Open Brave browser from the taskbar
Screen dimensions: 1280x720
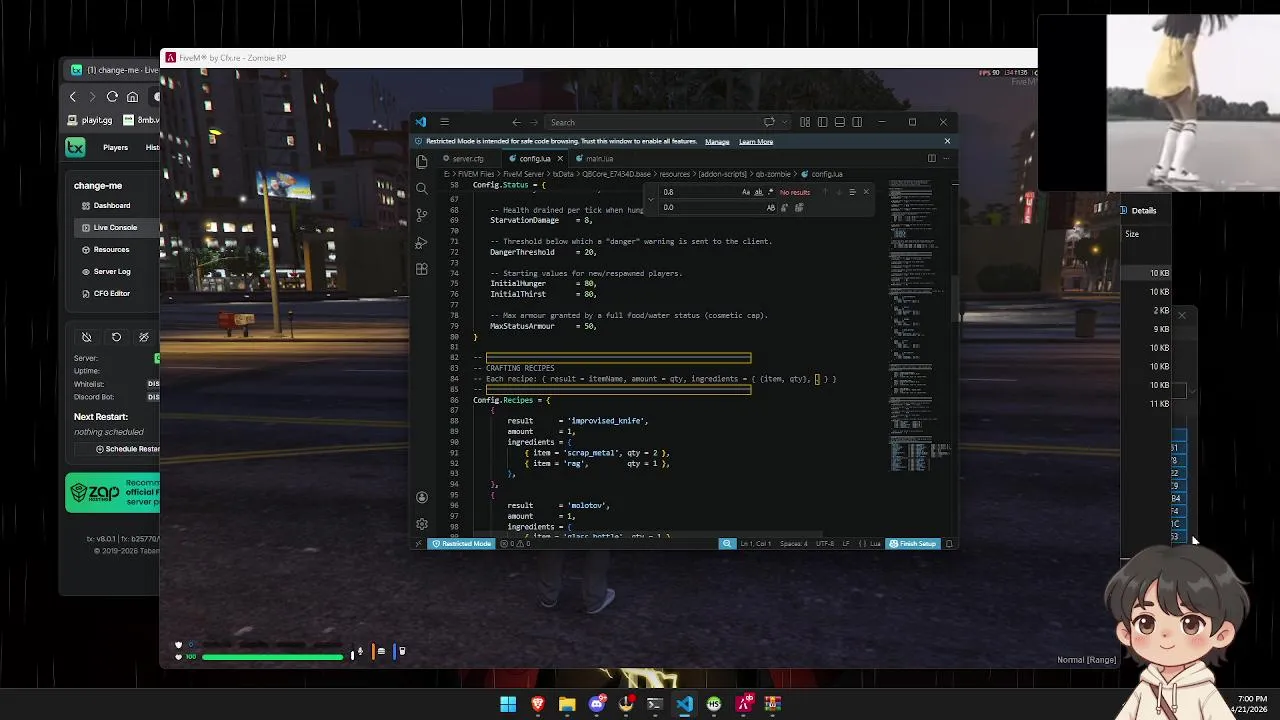pyautogui.click(x=538, y=704)
